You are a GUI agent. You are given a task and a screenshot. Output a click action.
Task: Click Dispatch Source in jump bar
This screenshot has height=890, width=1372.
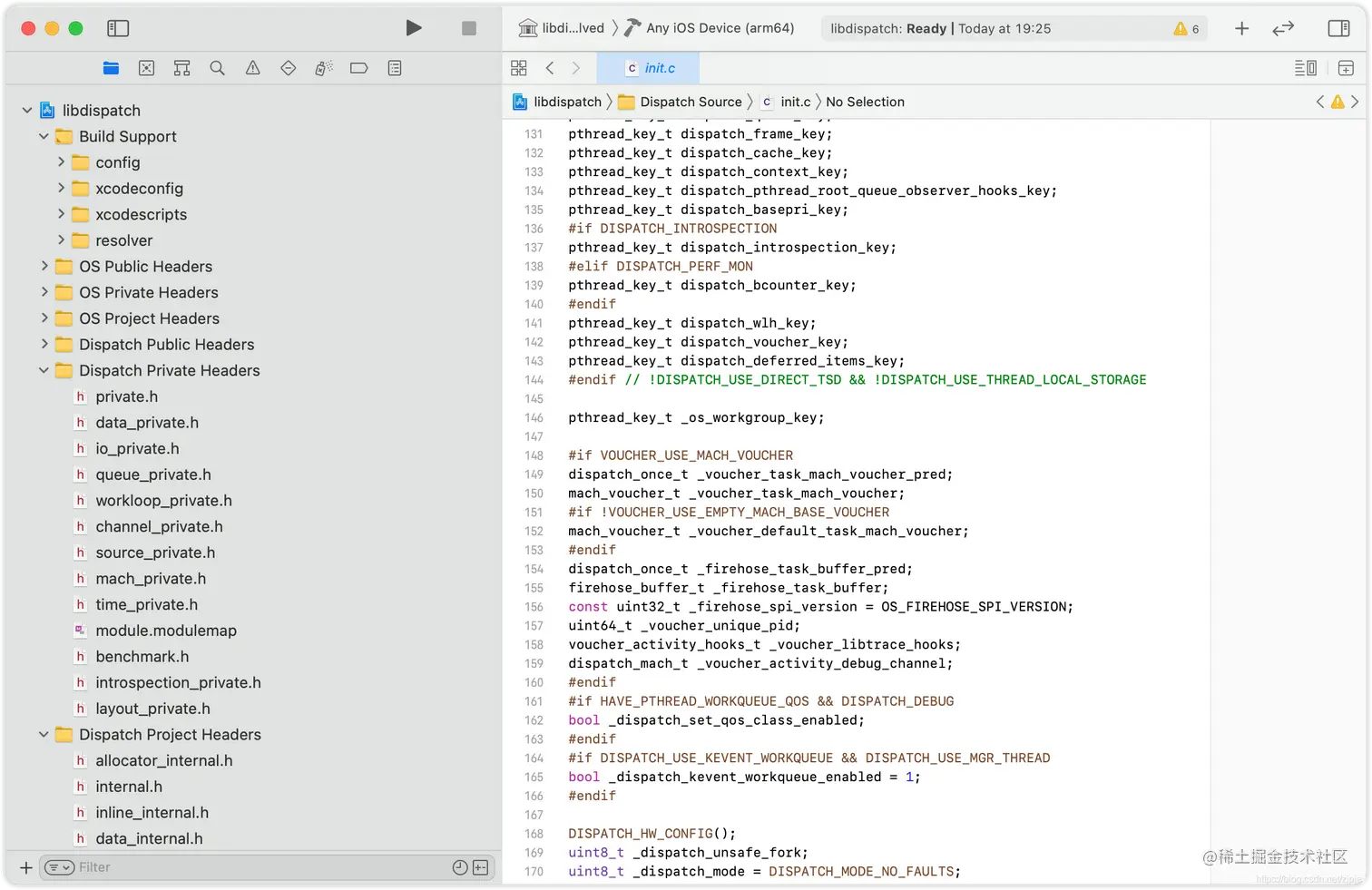click(x=680, y=102)
